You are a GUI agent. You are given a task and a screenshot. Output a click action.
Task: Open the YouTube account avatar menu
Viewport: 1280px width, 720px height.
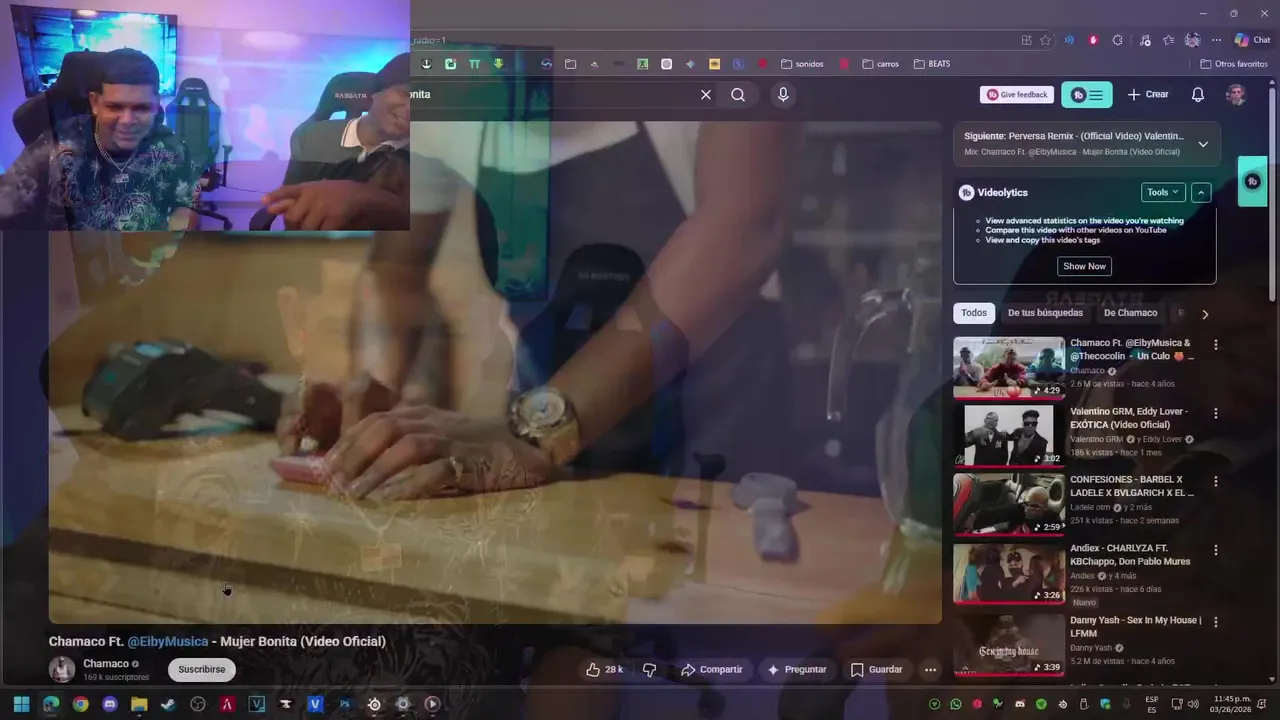[1236, 95]
